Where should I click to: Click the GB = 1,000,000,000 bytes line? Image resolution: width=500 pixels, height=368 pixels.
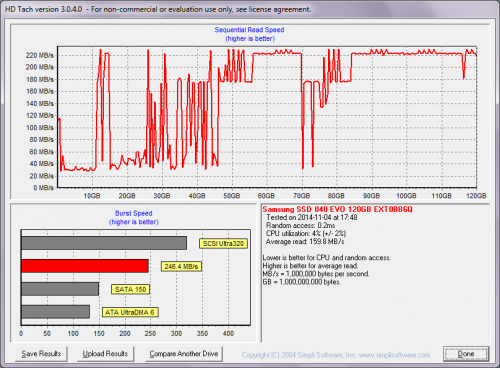tap(302, 282)
